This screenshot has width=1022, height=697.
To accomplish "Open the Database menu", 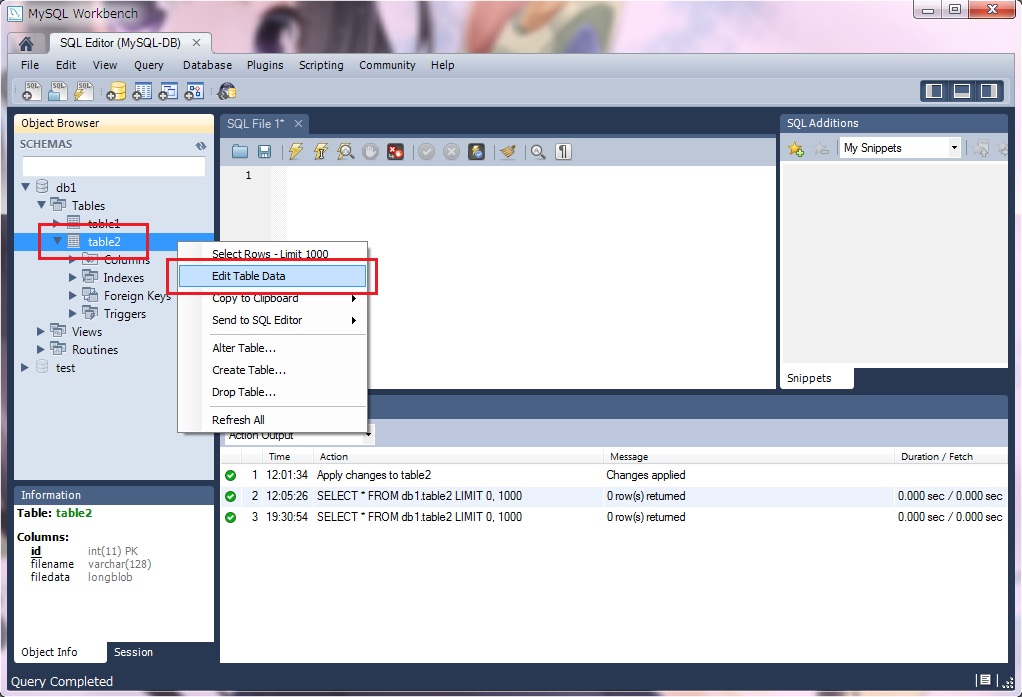I will (207, 65).
